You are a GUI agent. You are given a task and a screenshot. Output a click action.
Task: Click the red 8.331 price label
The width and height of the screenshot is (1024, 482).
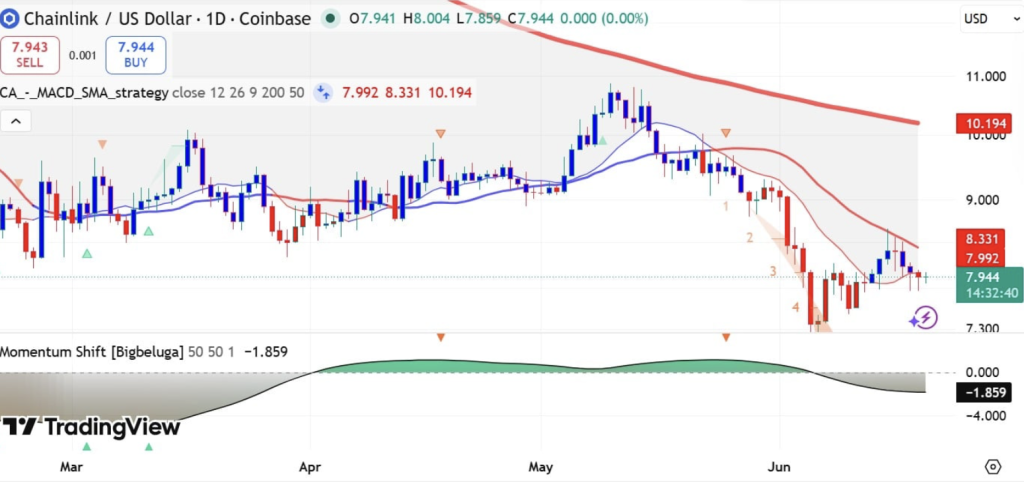984,238
